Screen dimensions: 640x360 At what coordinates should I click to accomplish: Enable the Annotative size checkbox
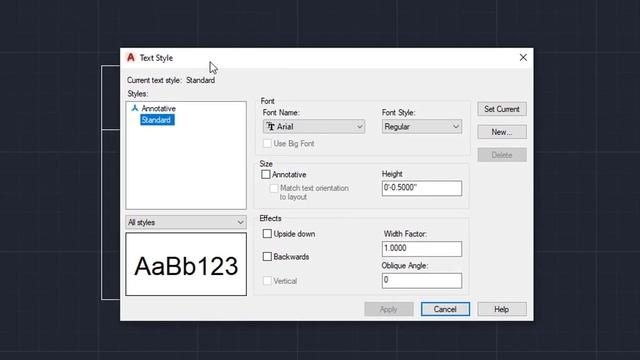tap(266, 175)
